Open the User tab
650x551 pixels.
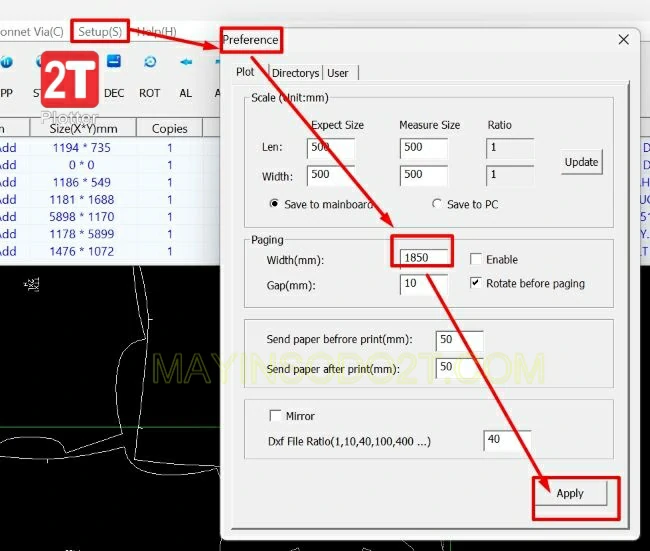(338, 73)
